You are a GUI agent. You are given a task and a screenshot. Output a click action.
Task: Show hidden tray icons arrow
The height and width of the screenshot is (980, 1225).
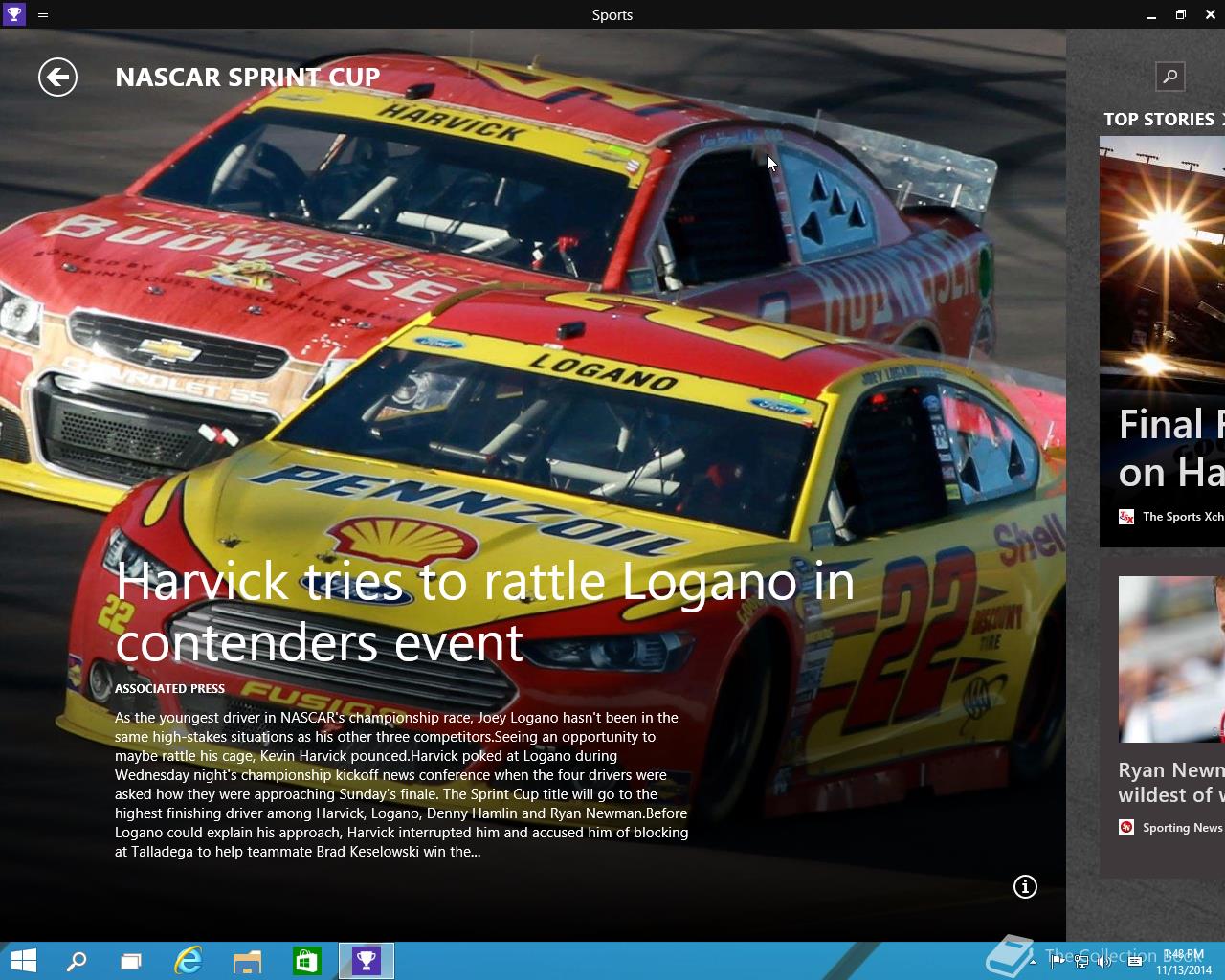tap(1033, 961)
